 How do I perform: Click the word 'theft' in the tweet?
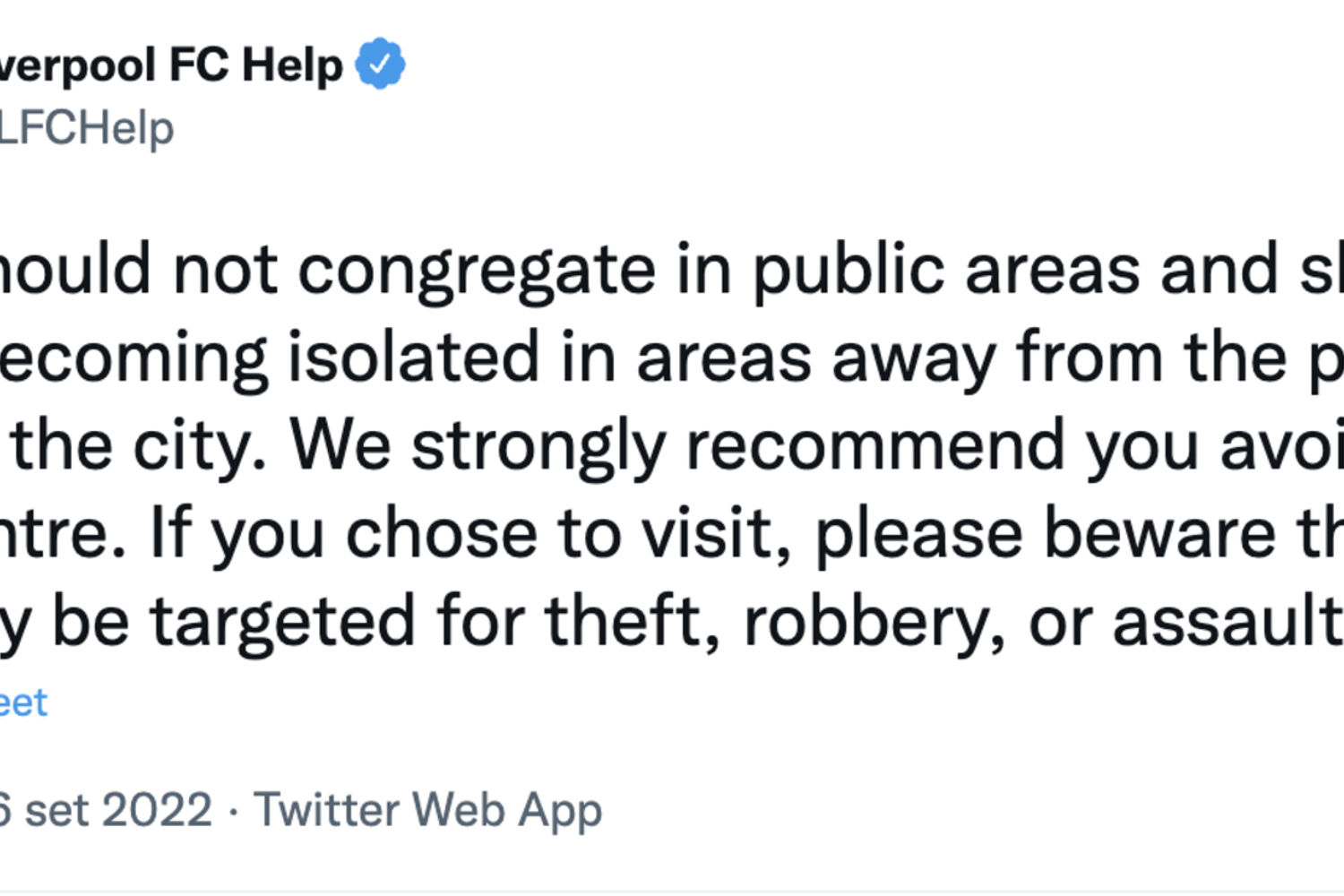click(633, 622)
